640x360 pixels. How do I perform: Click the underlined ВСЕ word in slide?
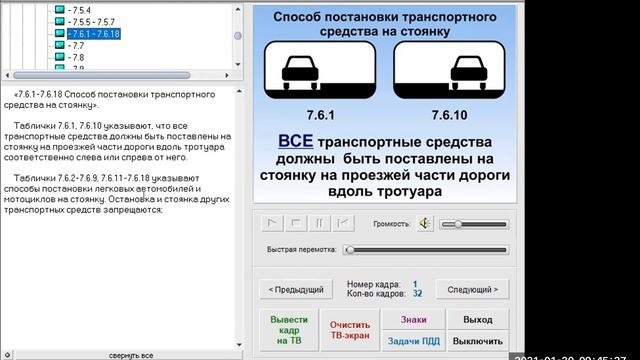296,141
